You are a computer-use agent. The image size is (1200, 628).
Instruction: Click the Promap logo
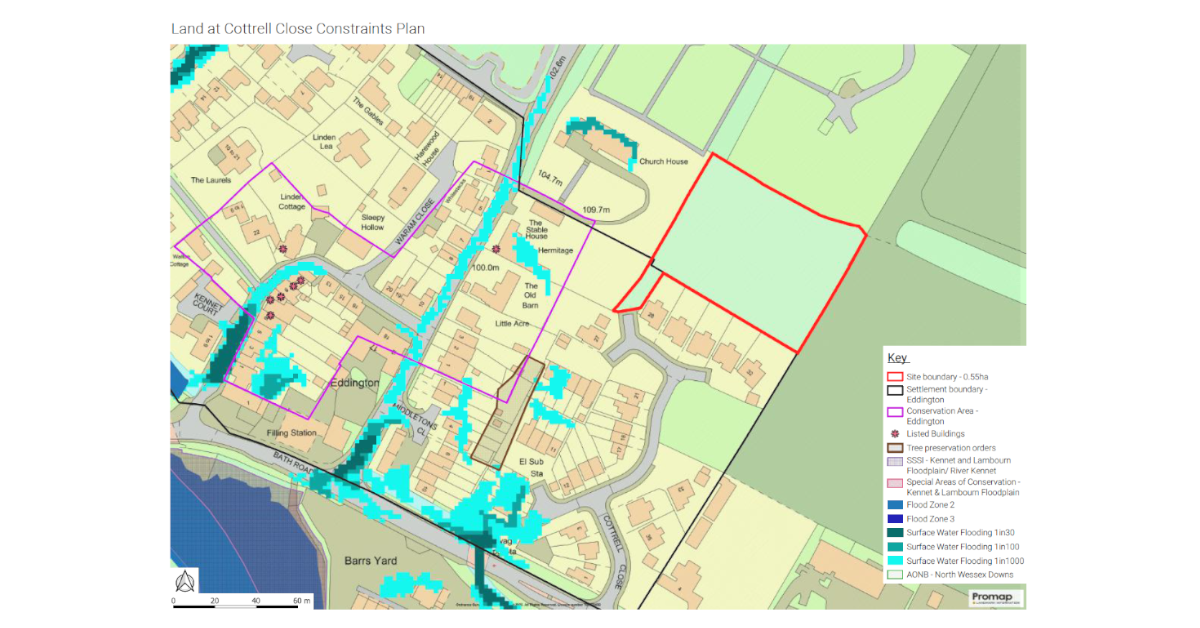coord(997,597)
